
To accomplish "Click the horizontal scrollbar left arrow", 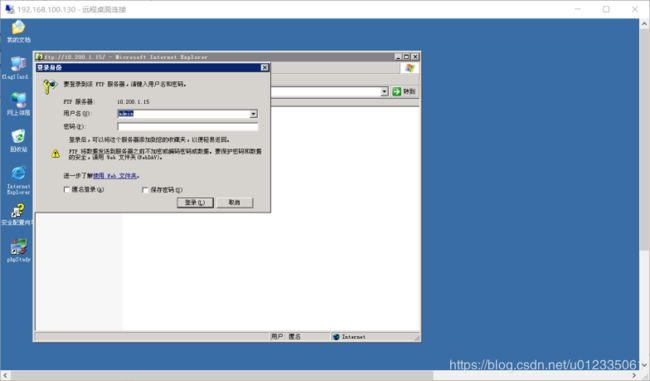I will point(5,375).
